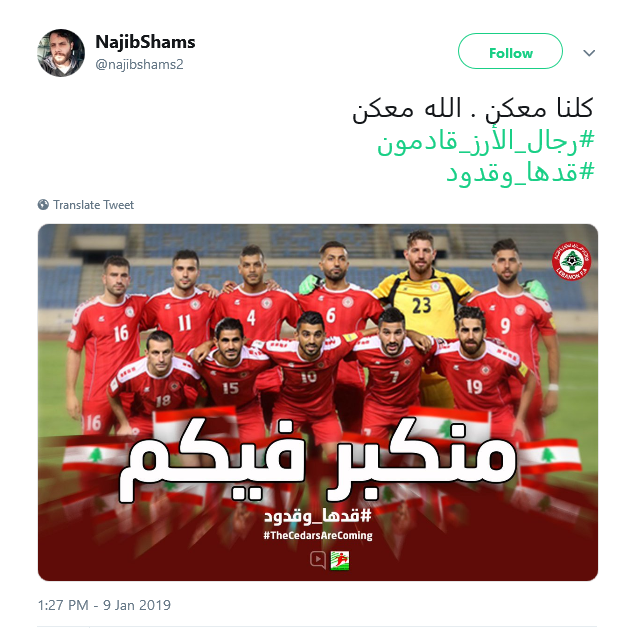The height and width of the screenshot is (628, 633).
Task: Open hashtag #رجال_الأرز_قادمون in the tweet
Action: (x=486, y=142)
